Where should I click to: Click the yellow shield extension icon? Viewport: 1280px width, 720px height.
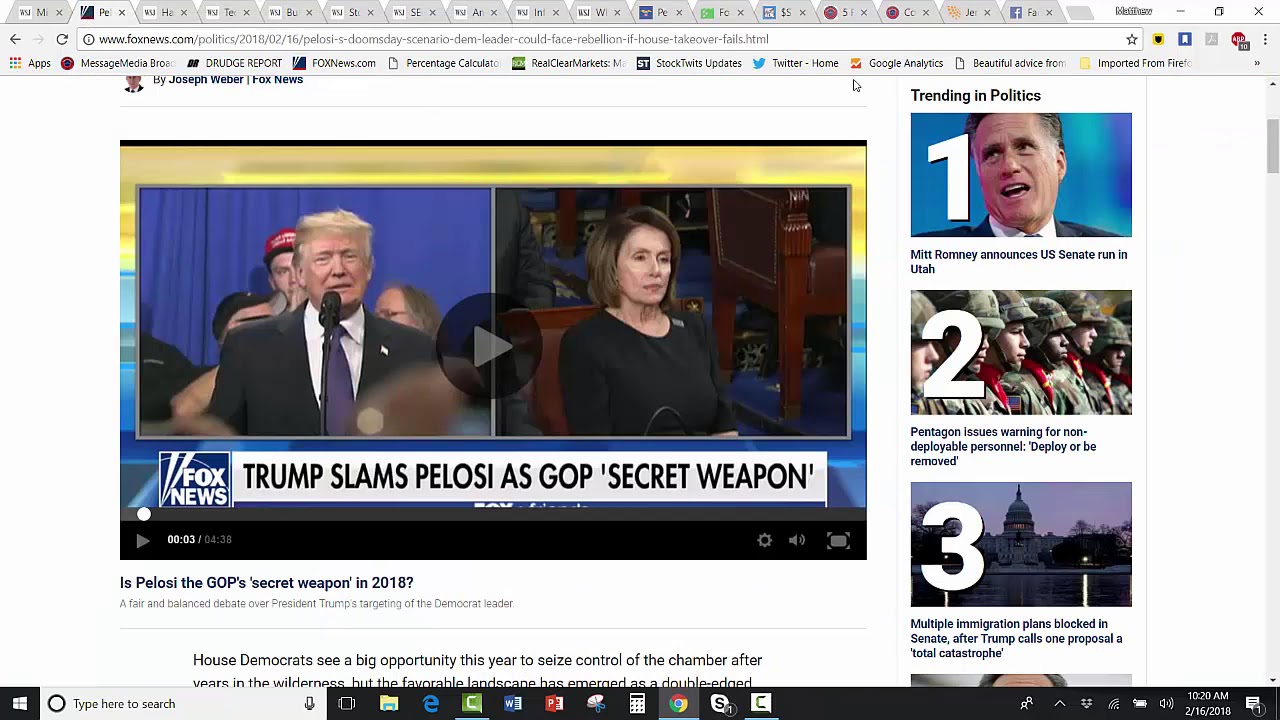tap(1158, 39)
